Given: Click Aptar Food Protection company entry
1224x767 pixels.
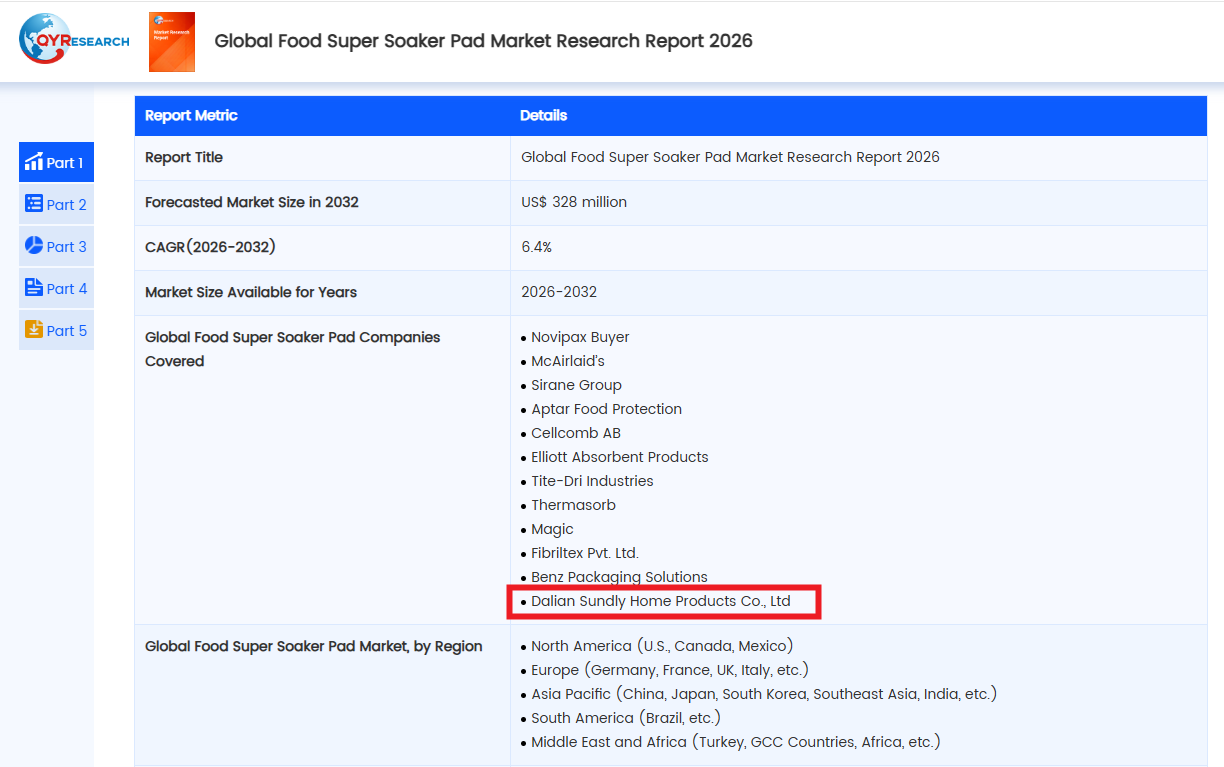Looking at the screenshot, I should click(606, 409).
